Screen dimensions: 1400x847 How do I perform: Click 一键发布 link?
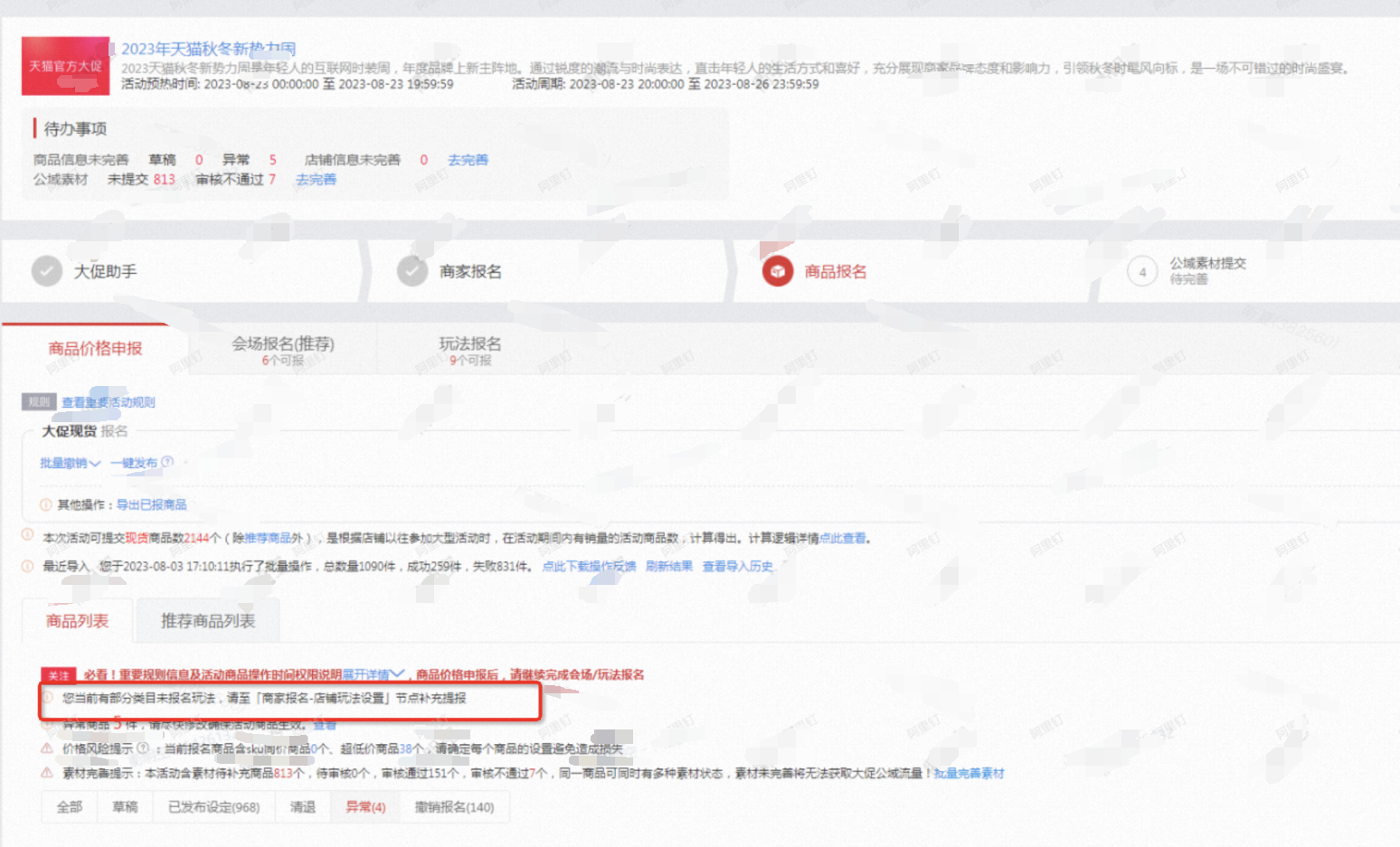tap(134, 463)
